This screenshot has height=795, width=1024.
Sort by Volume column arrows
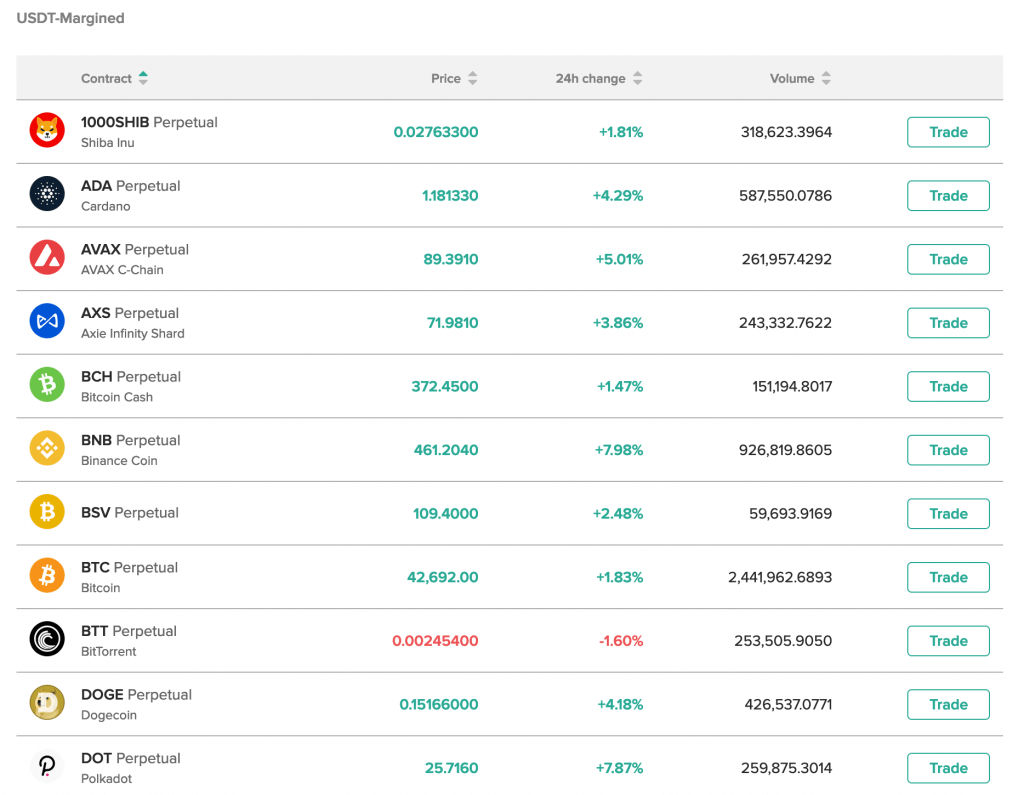click(x=826, y=78)
